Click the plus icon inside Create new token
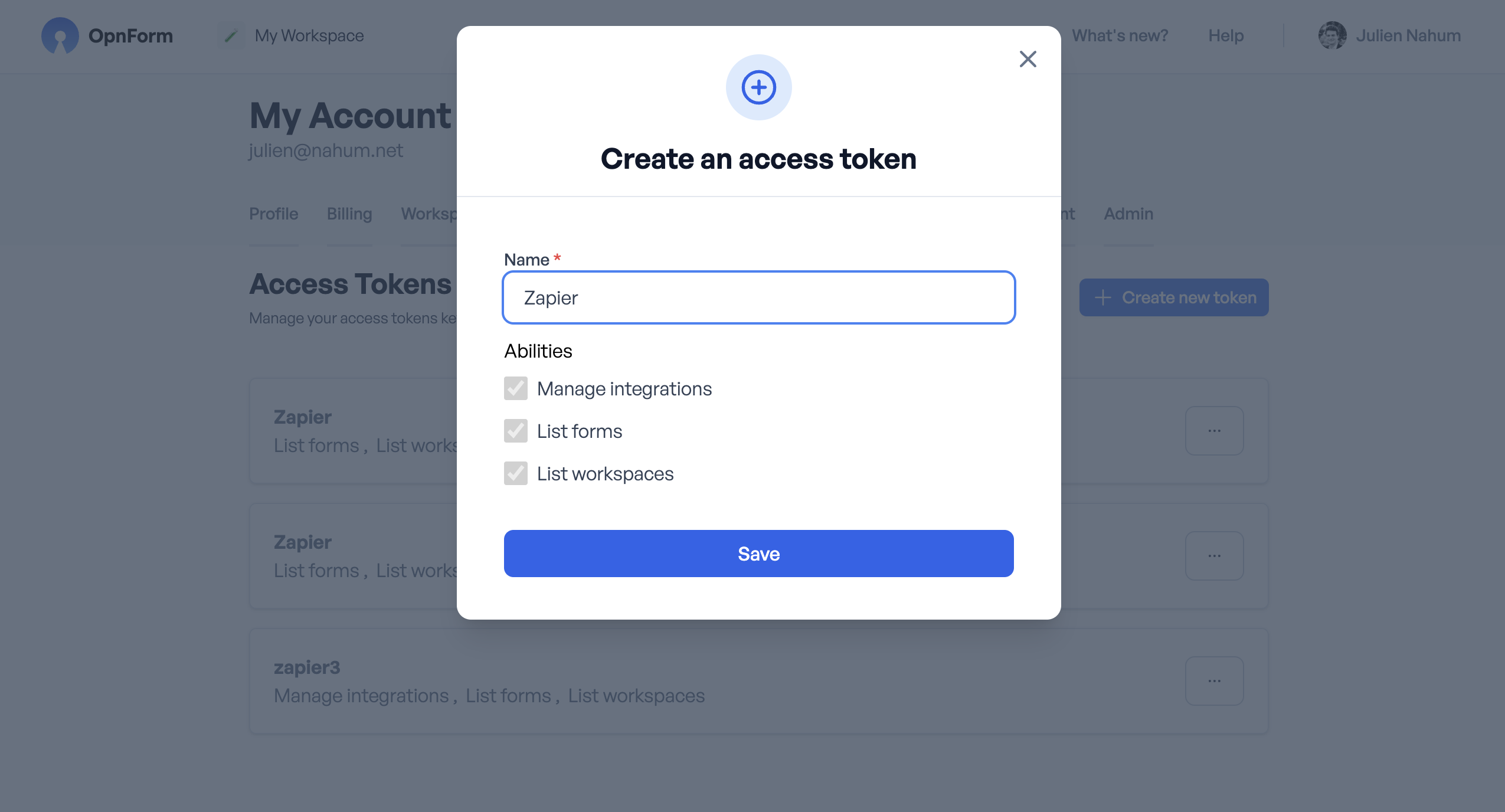This screenshot has width=1505, height=812. [1103, 297]
